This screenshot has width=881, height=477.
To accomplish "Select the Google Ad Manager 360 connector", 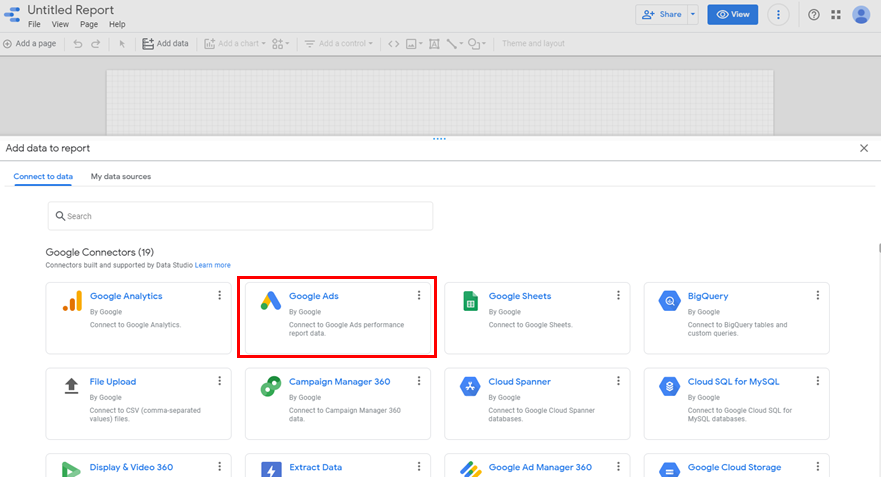I will (537, 466).
